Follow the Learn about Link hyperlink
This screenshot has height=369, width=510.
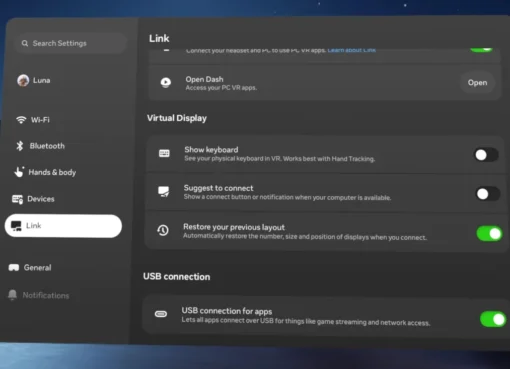(x=352, y=50)
